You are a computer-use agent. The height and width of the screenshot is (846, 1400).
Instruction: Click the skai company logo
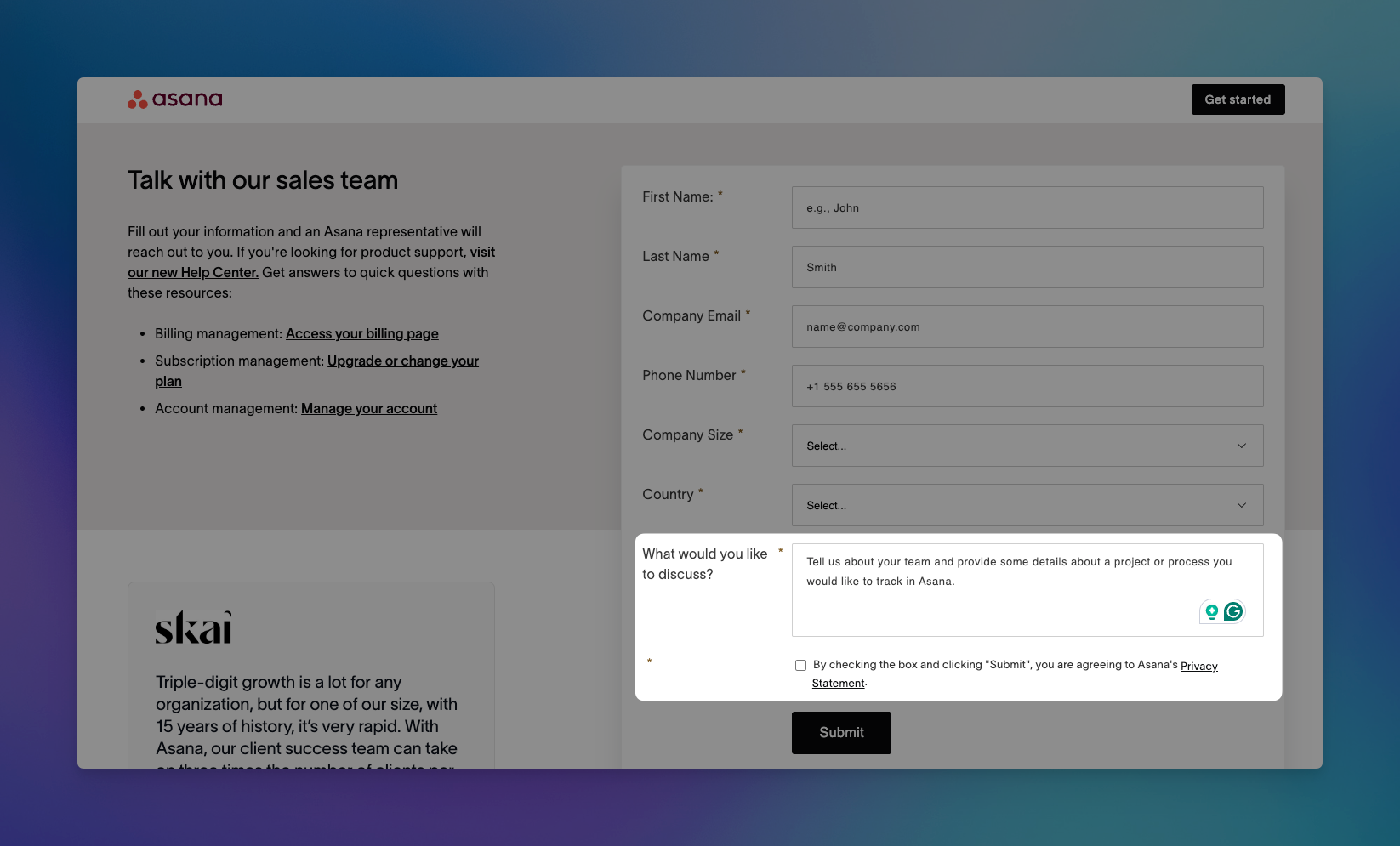coord(193,627)
